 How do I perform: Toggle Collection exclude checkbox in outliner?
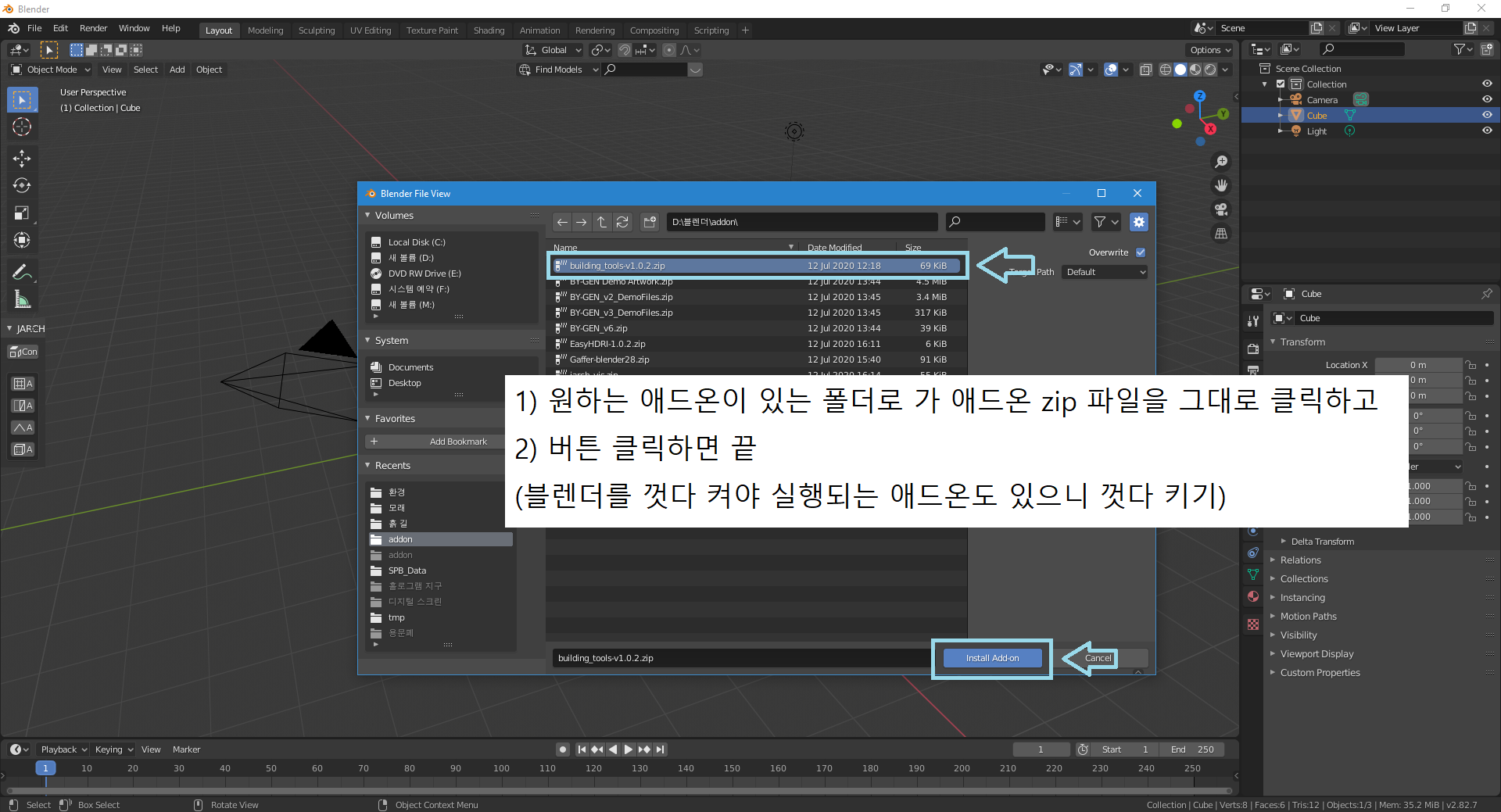click(x=1281, y=84)
